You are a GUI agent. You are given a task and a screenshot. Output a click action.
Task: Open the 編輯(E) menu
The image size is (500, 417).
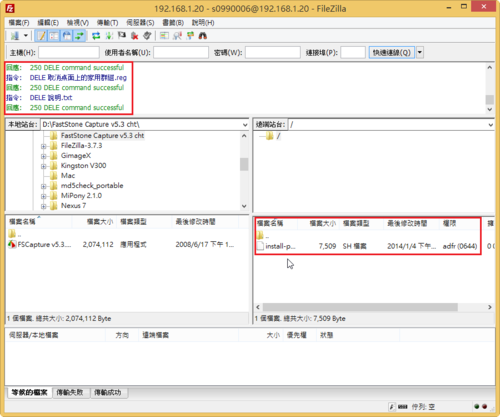coord(48,23)
